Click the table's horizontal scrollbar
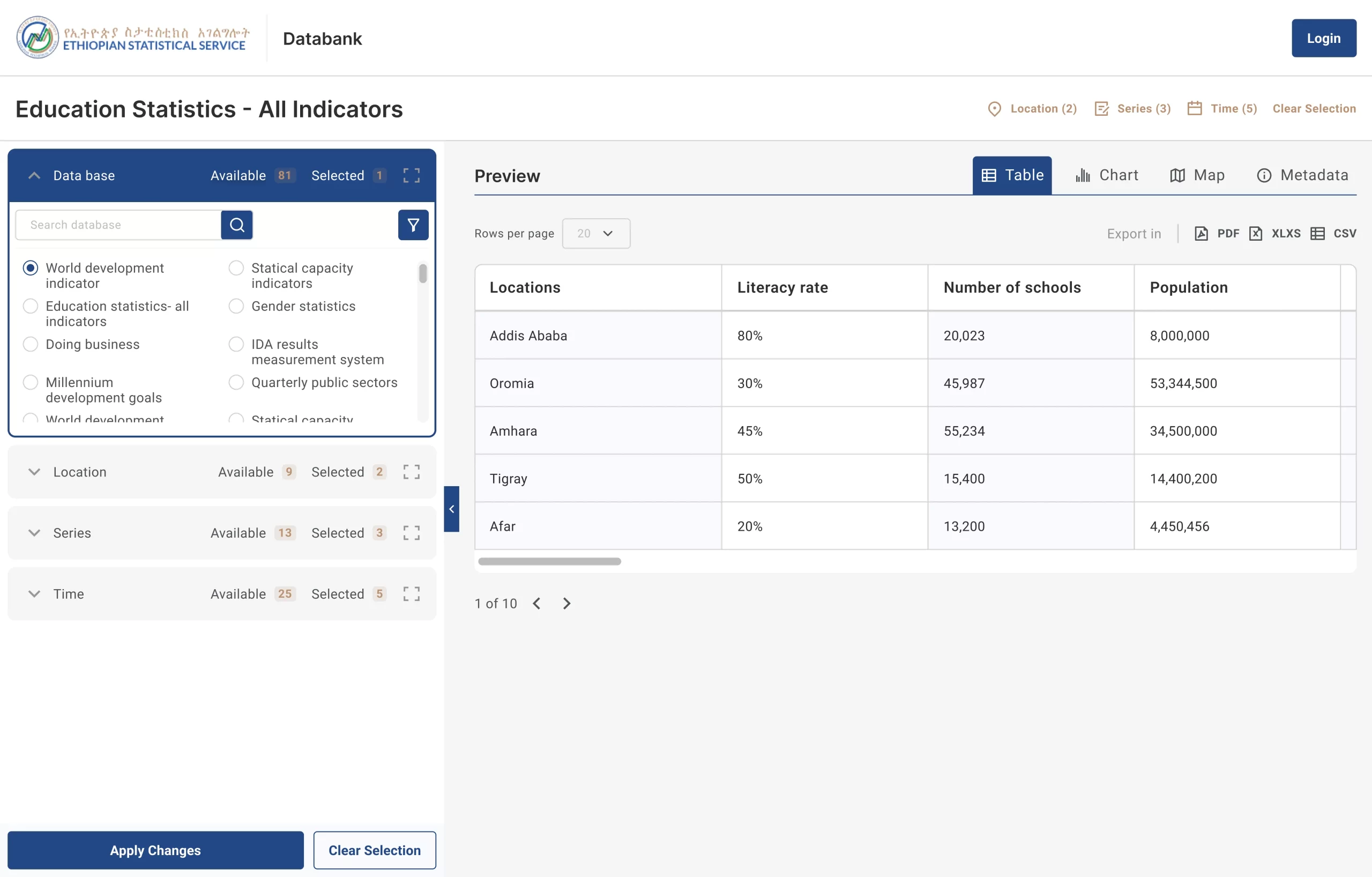This screenshot has height=877, width=1372. [x=549, y=561]
